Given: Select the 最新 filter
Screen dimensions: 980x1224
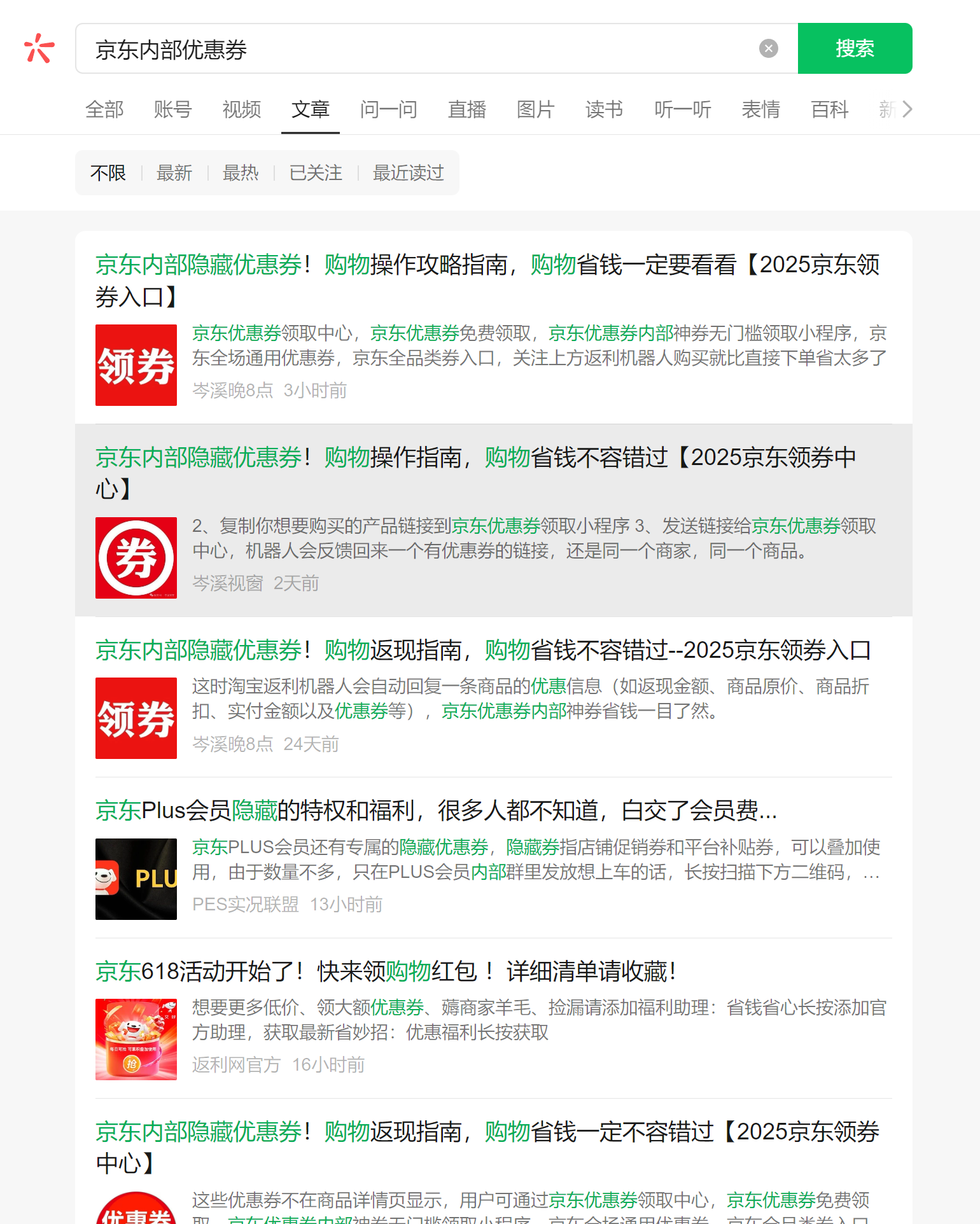Looking at the screenshot, I should pos(174,173).
